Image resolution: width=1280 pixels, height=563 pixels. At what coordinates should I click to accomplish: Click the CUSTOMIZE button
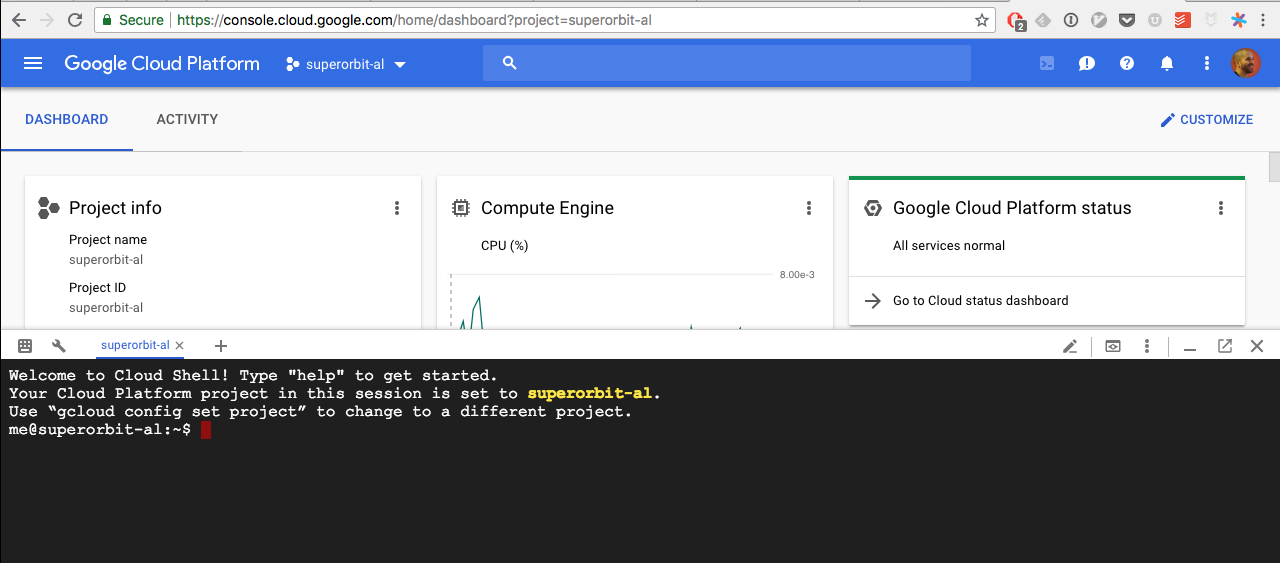click(x=1206, y=119)
